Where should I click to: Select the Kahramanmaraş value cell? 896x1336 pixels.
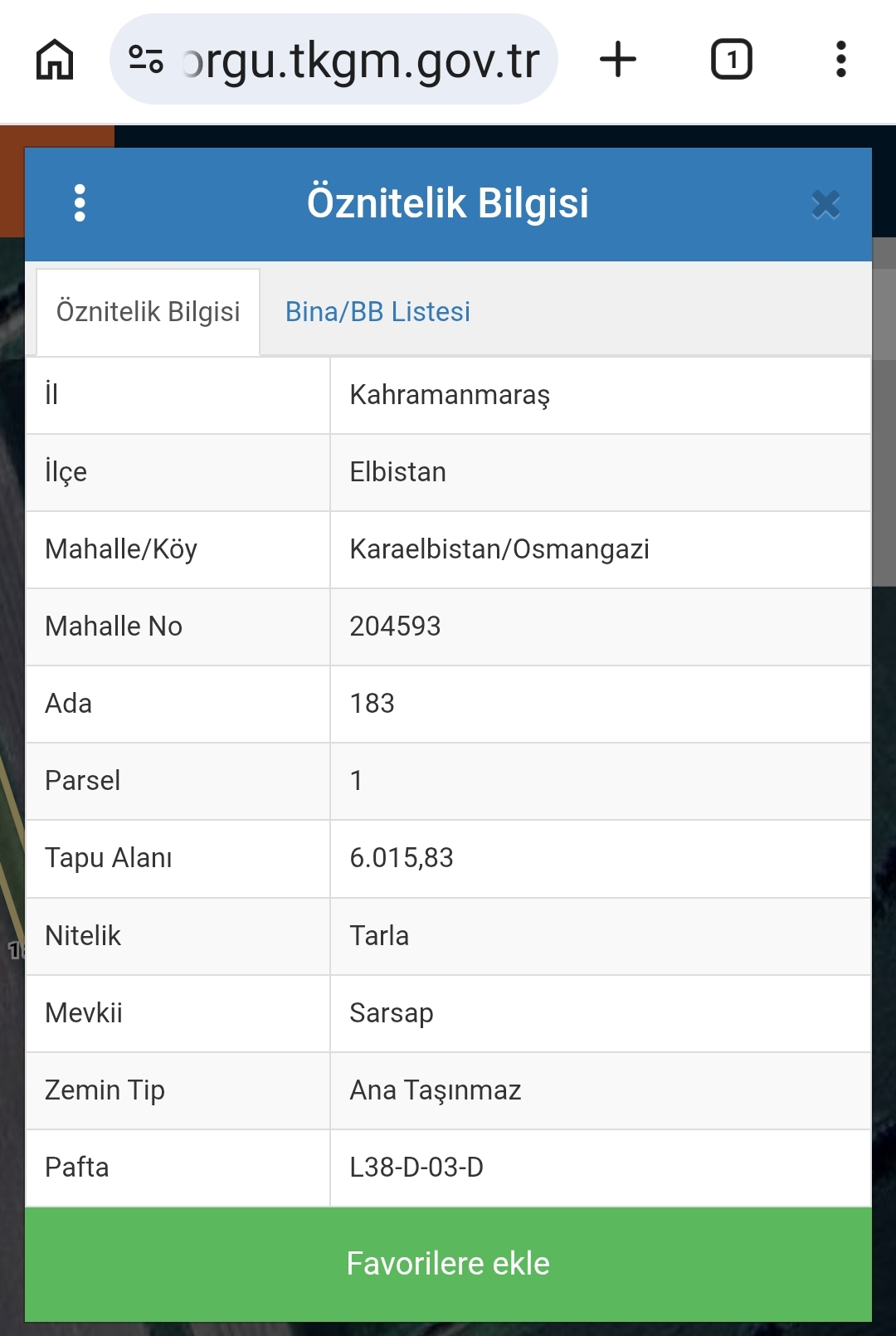[x=601, y=395]
